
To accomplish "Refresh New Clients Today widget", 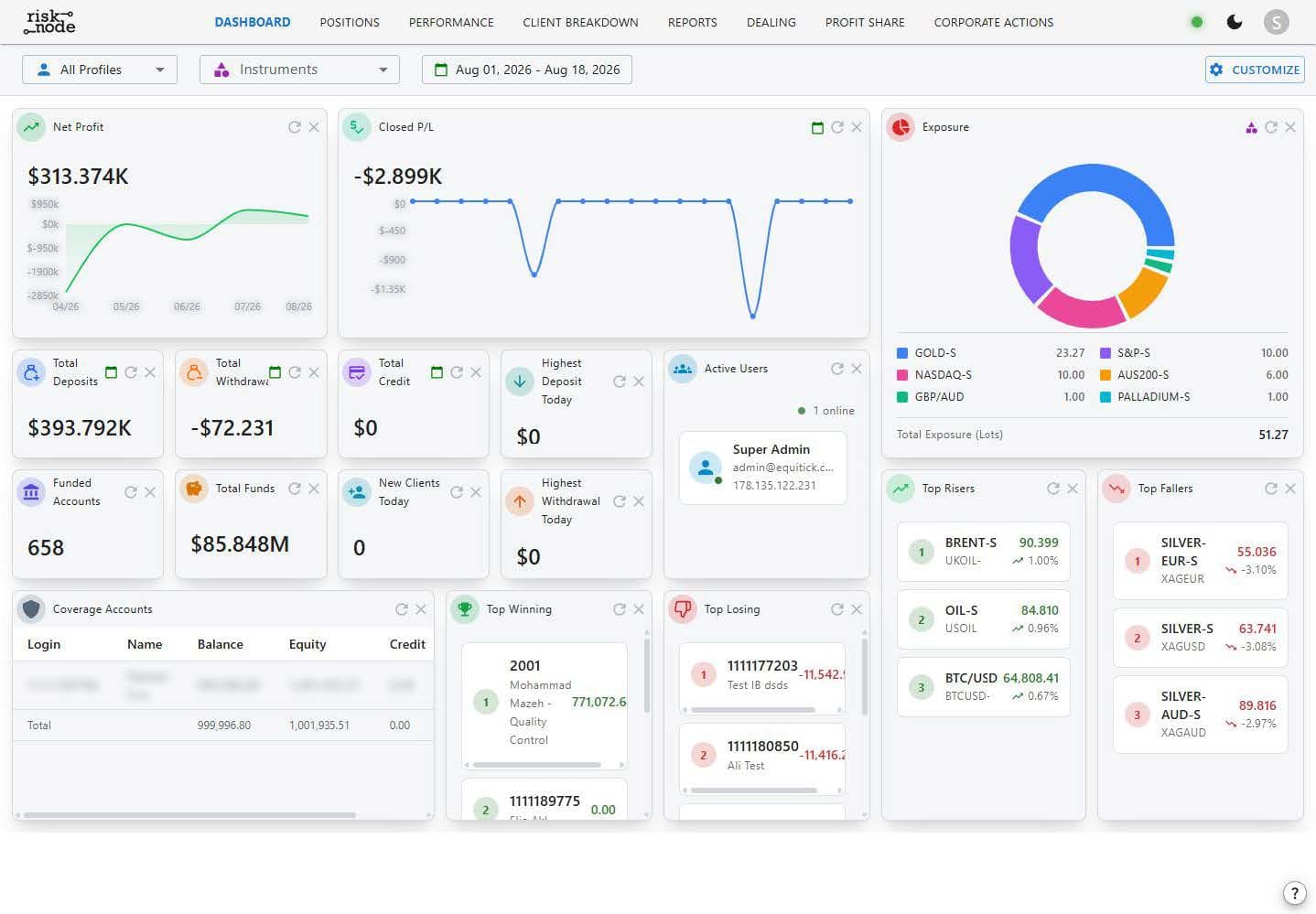I will 456,492.
